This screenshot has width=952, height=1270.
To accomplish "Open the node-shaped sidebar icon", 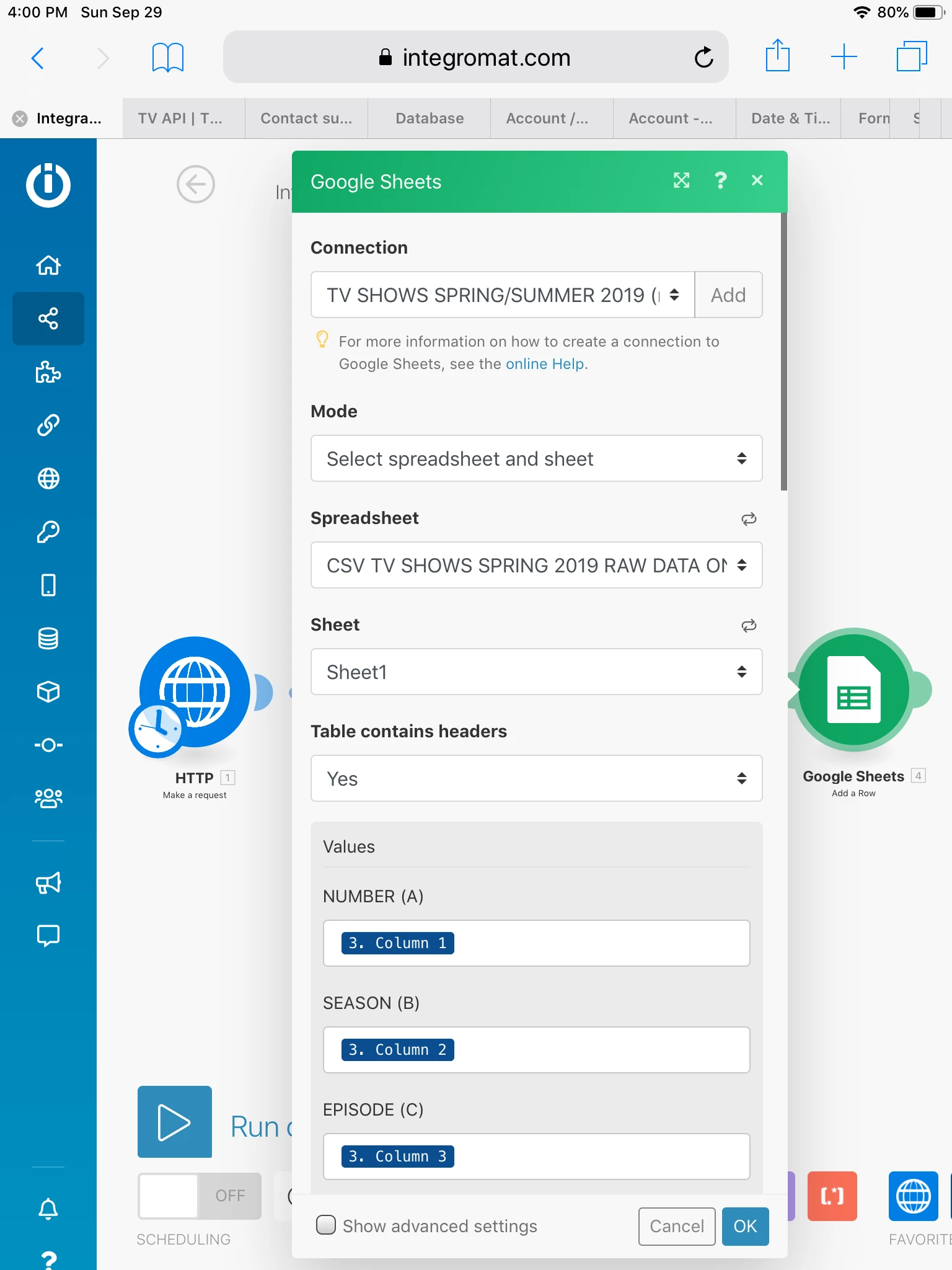I will [48, 745].
